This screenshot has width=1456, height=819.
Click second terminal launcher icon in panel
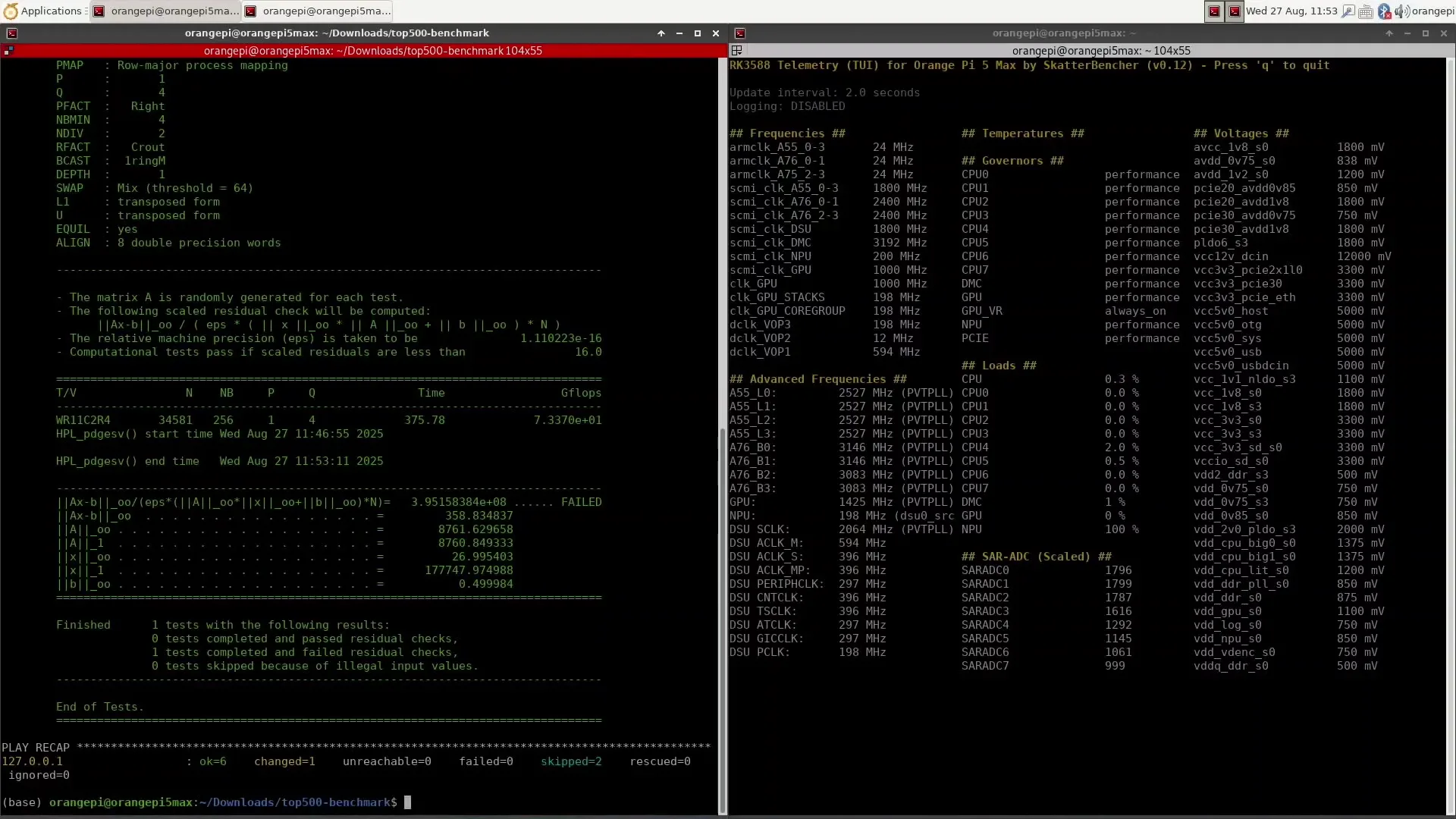coord(1235,11)
